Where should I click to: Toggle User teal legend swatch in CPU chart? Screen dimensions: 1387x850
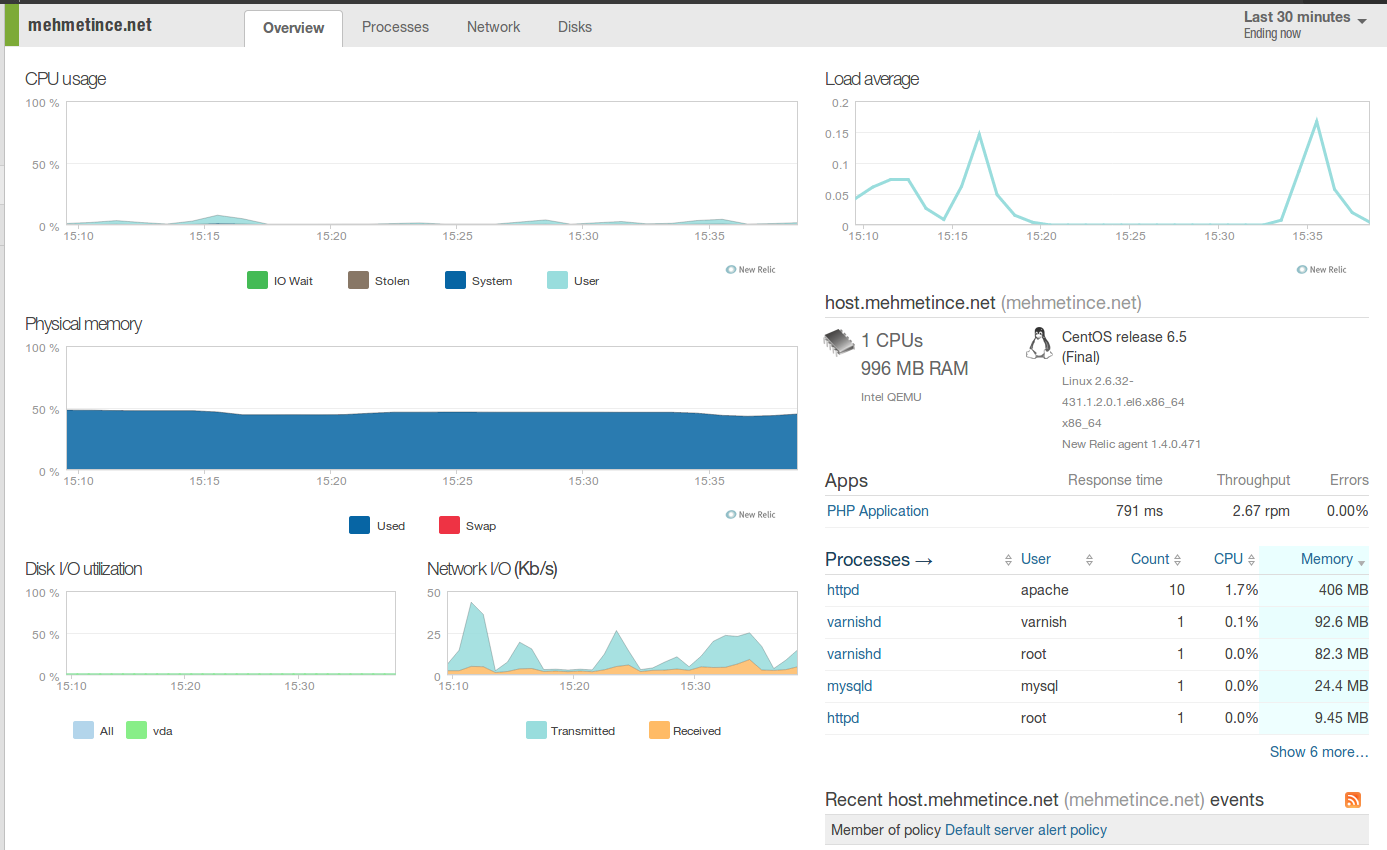557,281
